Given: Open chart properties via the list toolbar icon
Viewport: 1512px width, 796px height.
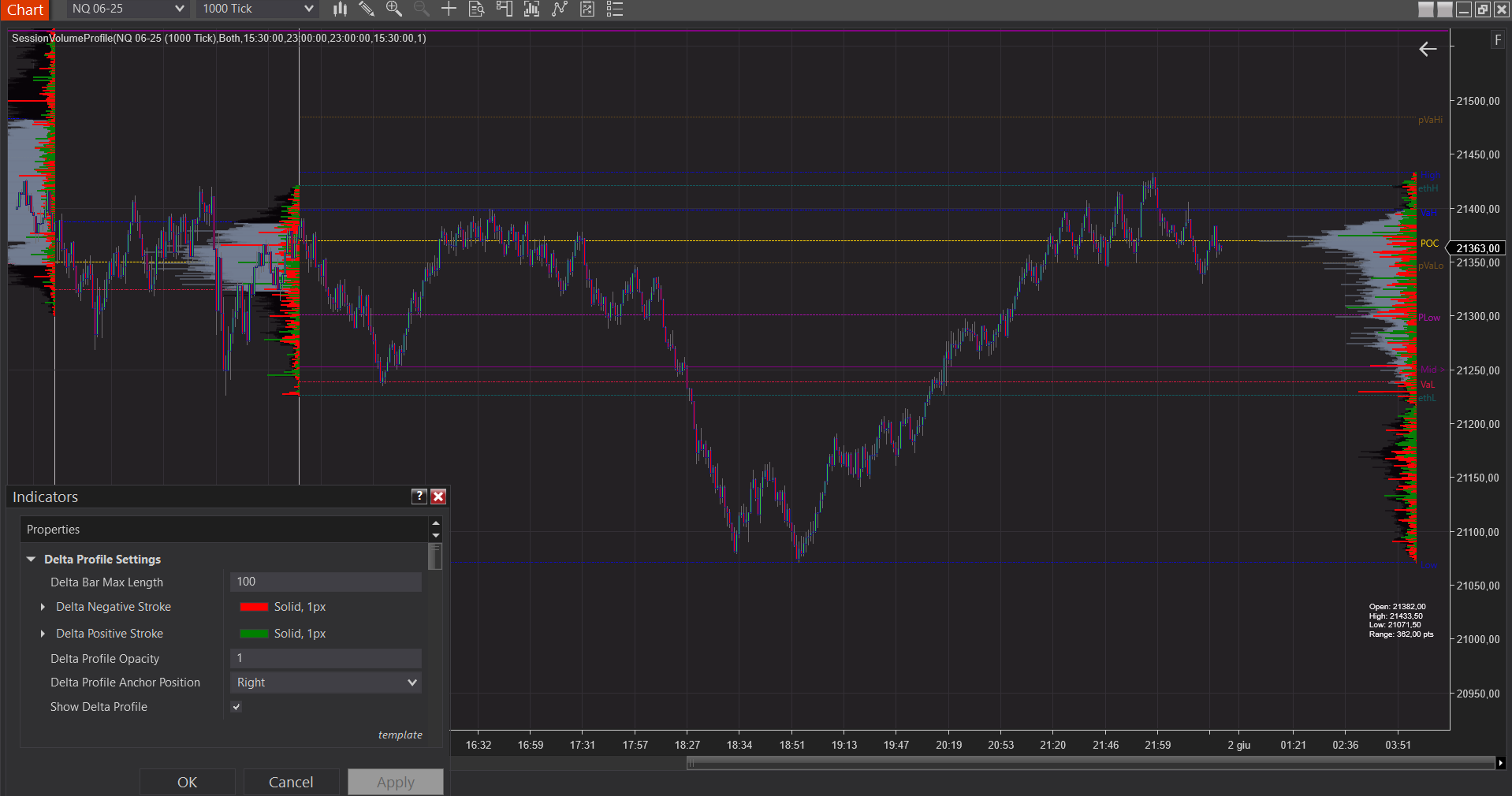Looking at the screenshot, I should tap(615, 9).
